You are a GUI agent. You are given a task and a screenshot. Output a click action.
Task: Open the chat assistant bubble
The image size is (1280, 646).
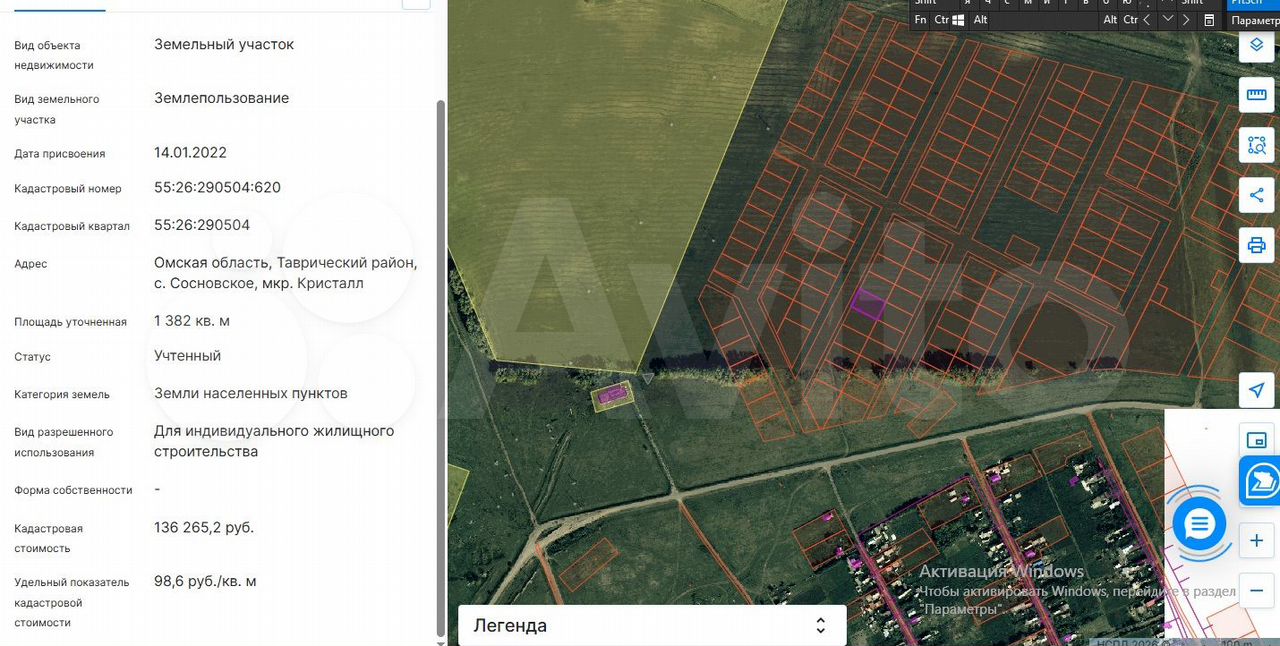pyautogui.click(x=1199, y=523)
